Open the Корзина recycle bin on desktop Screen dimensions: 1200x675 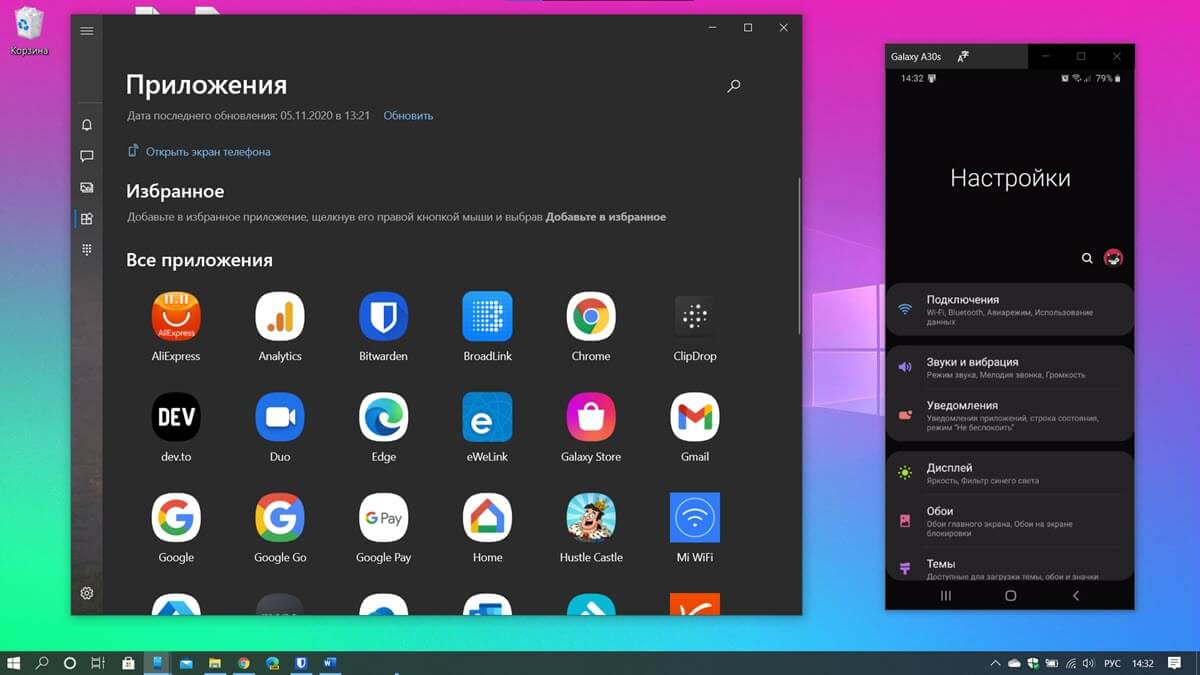(30, 31)
